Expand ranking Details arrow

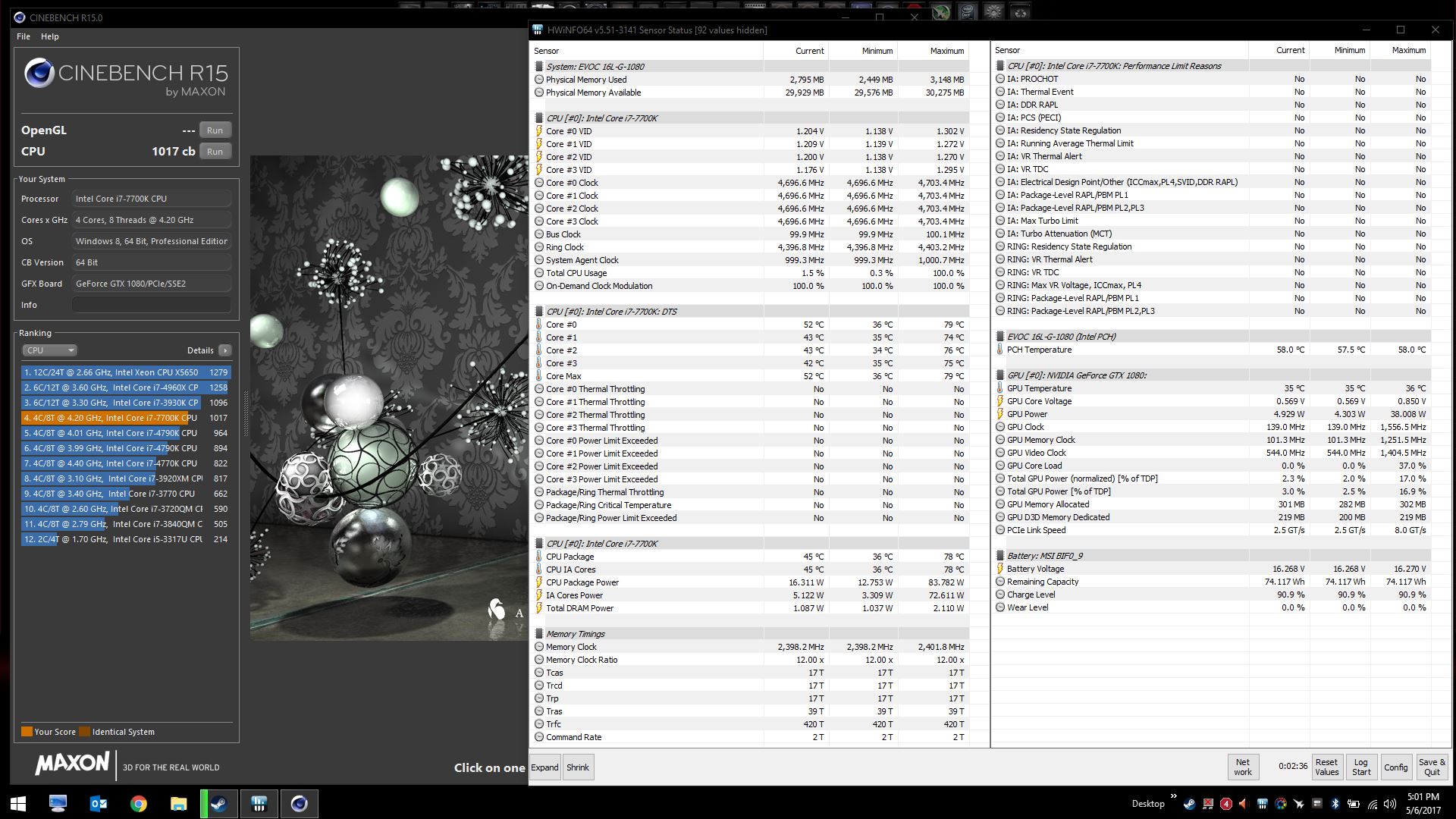pos(225,350)
